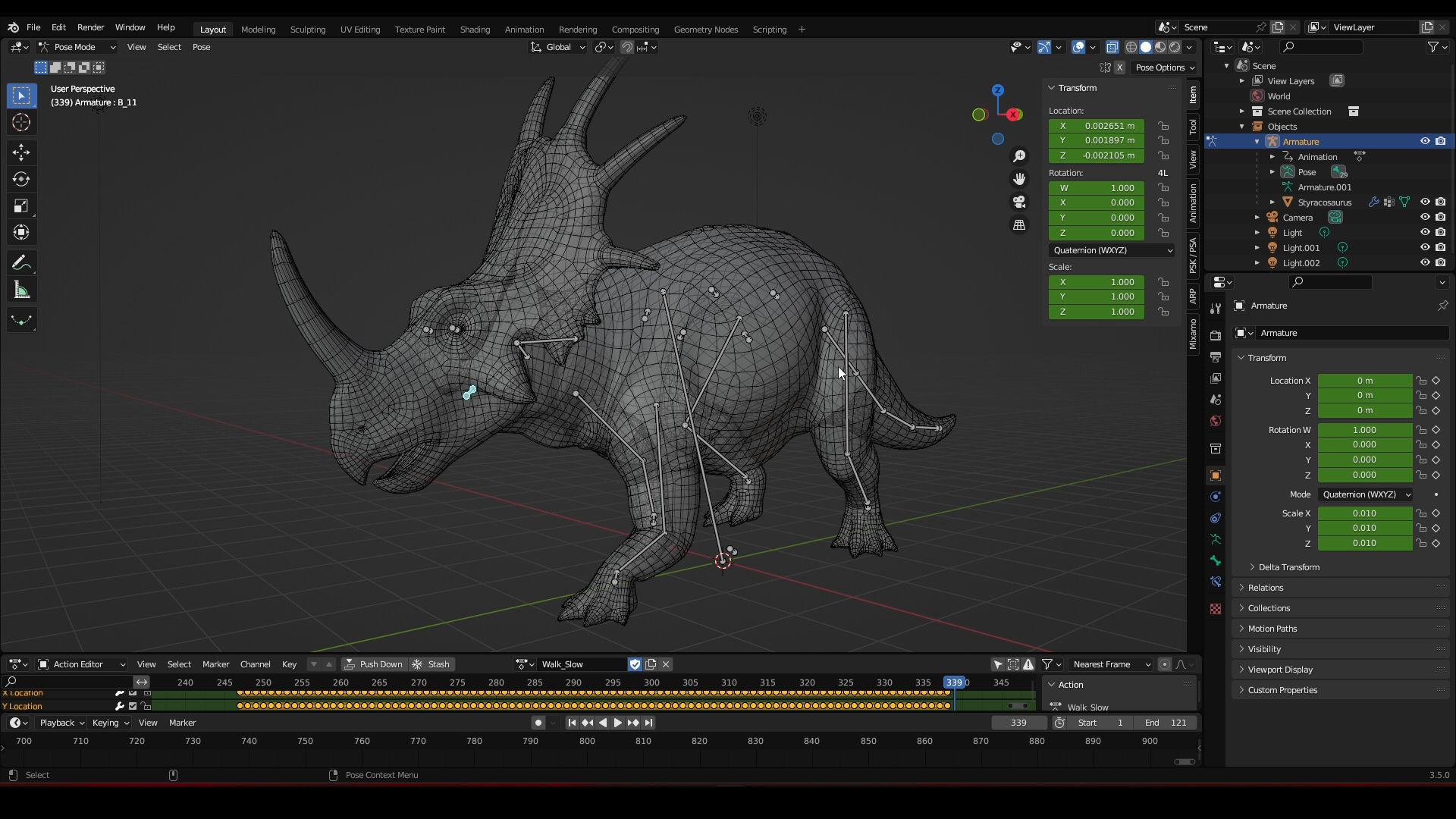Open the Nearest Frame snapping dropdown
This screenshot has height=819, width=1456.
[x=1111, y=664]
